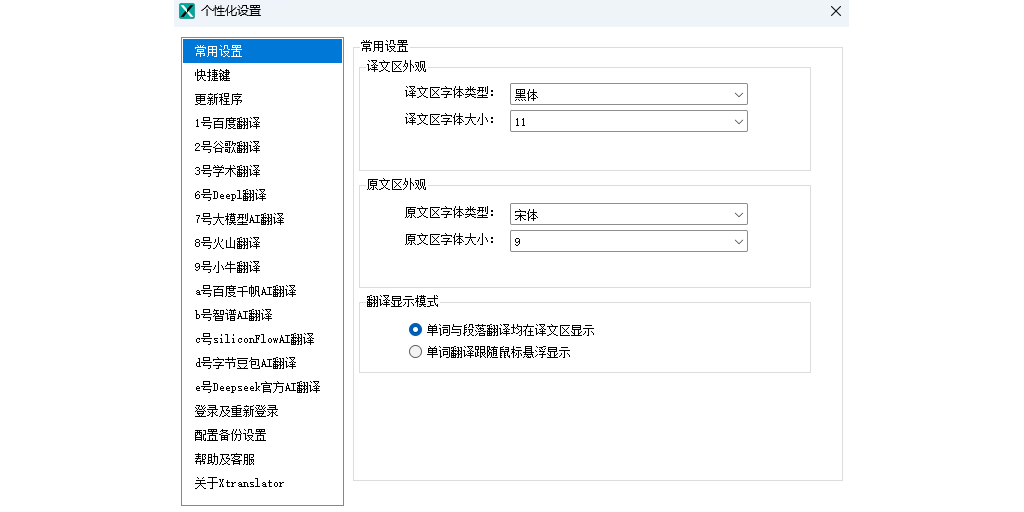The height and width of the screenshot is (512, 1024).
Task: Open 1号百度翻译 settings
Action: tap(227, 123)
